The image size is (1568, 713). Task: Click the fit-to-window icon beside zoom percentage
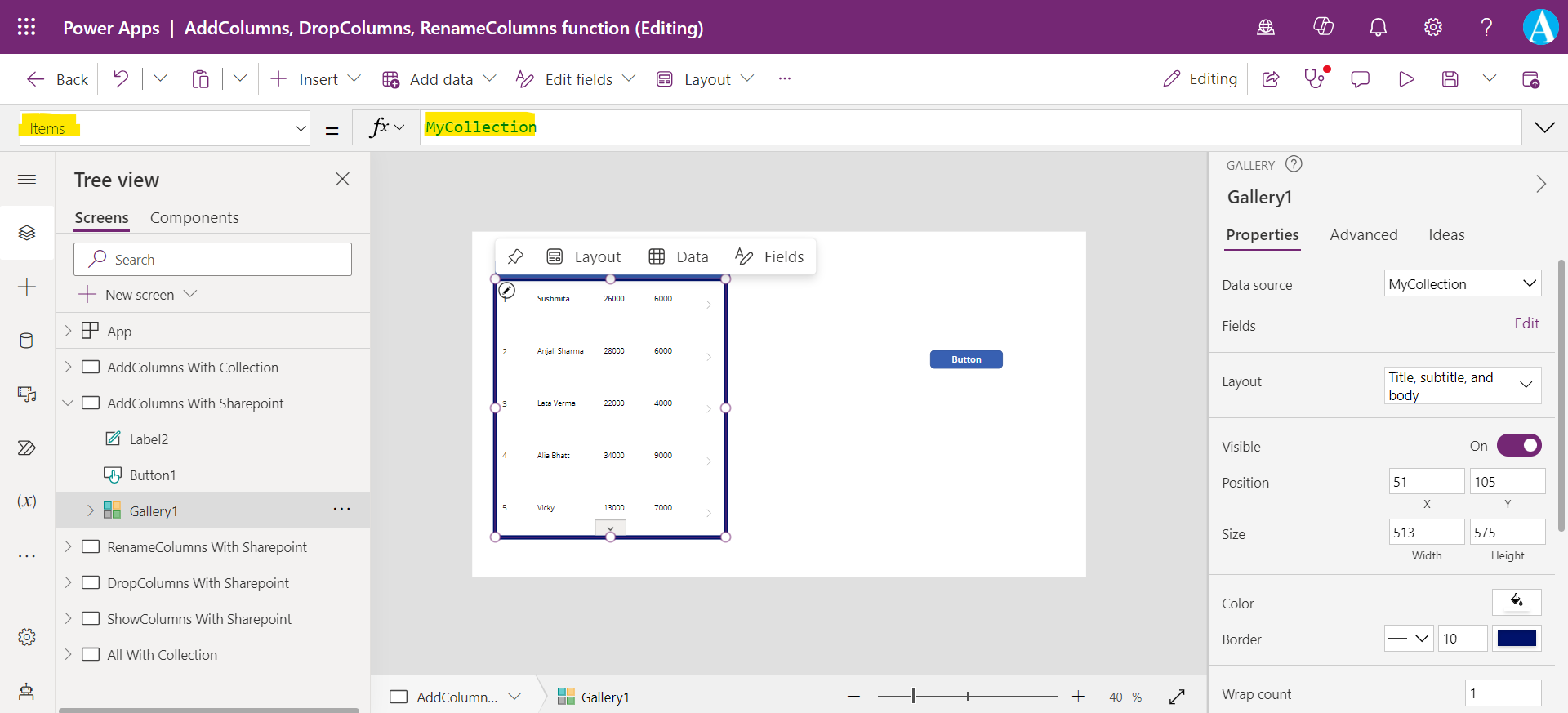coord(1177,697)
